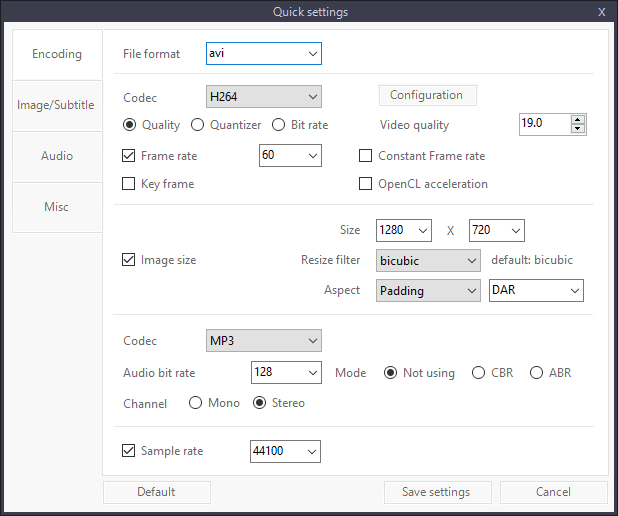Switch to the Encoding tab
This screenshot has height=516, width=618.
coord(57,54)
